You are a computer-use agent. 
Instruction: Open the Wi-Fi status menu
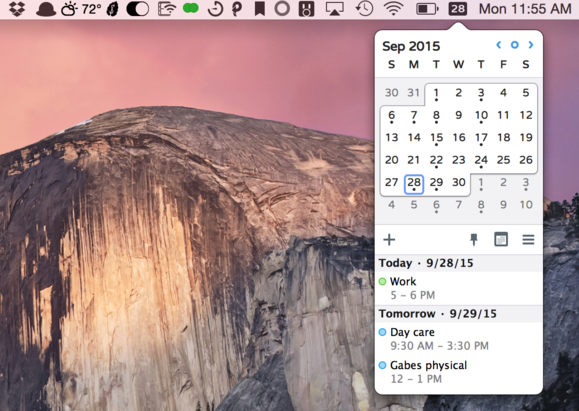[393, 9]
